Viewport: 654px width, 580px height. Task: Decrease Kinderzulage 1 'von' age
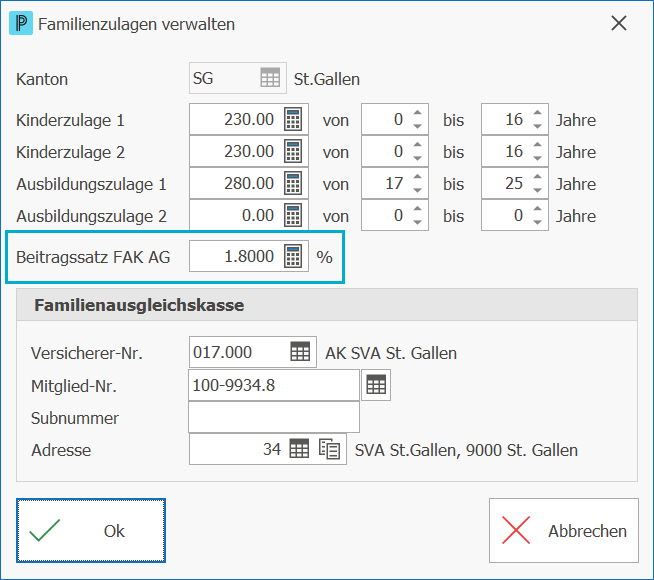418,126
